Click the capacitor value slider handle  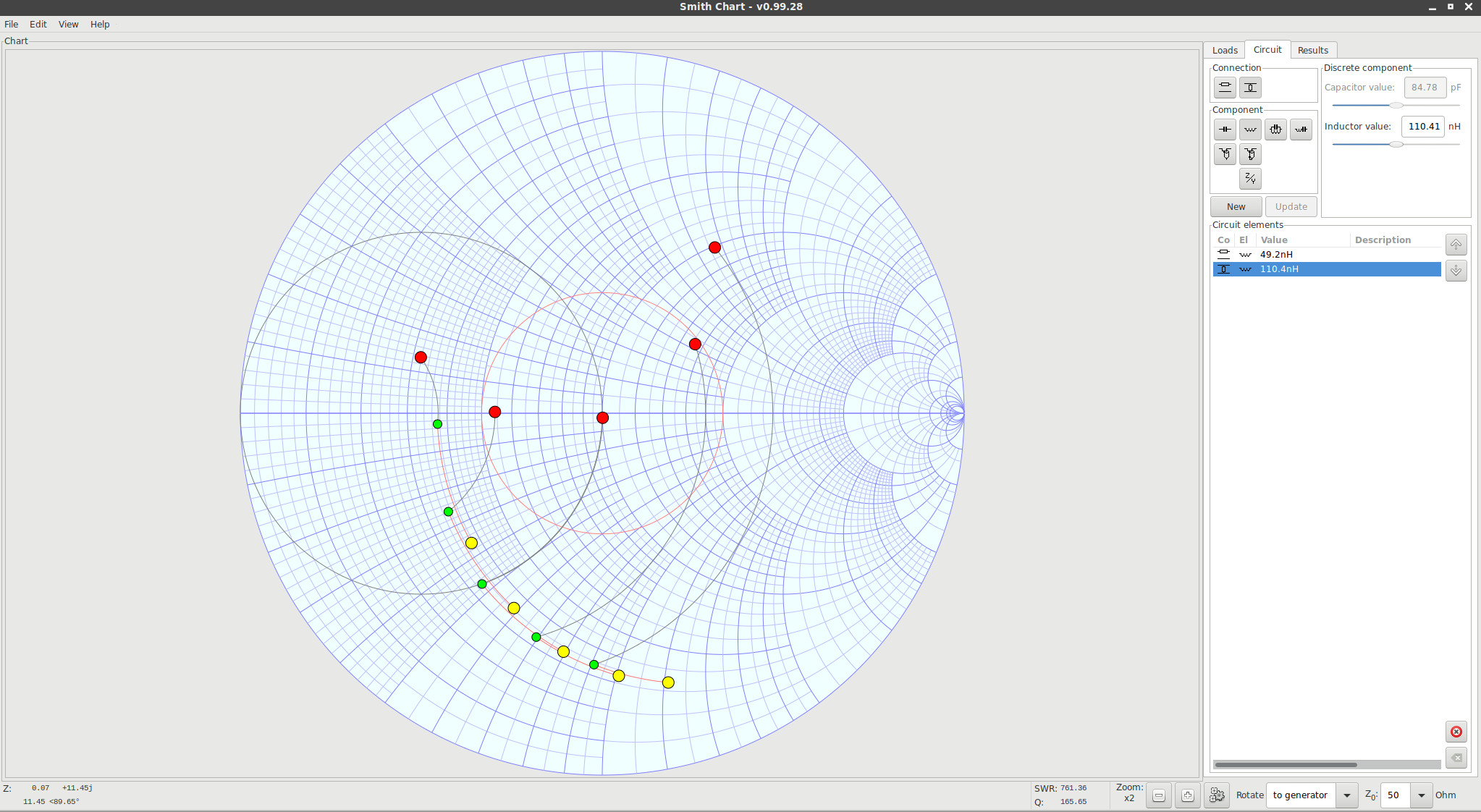(1396, 106)
